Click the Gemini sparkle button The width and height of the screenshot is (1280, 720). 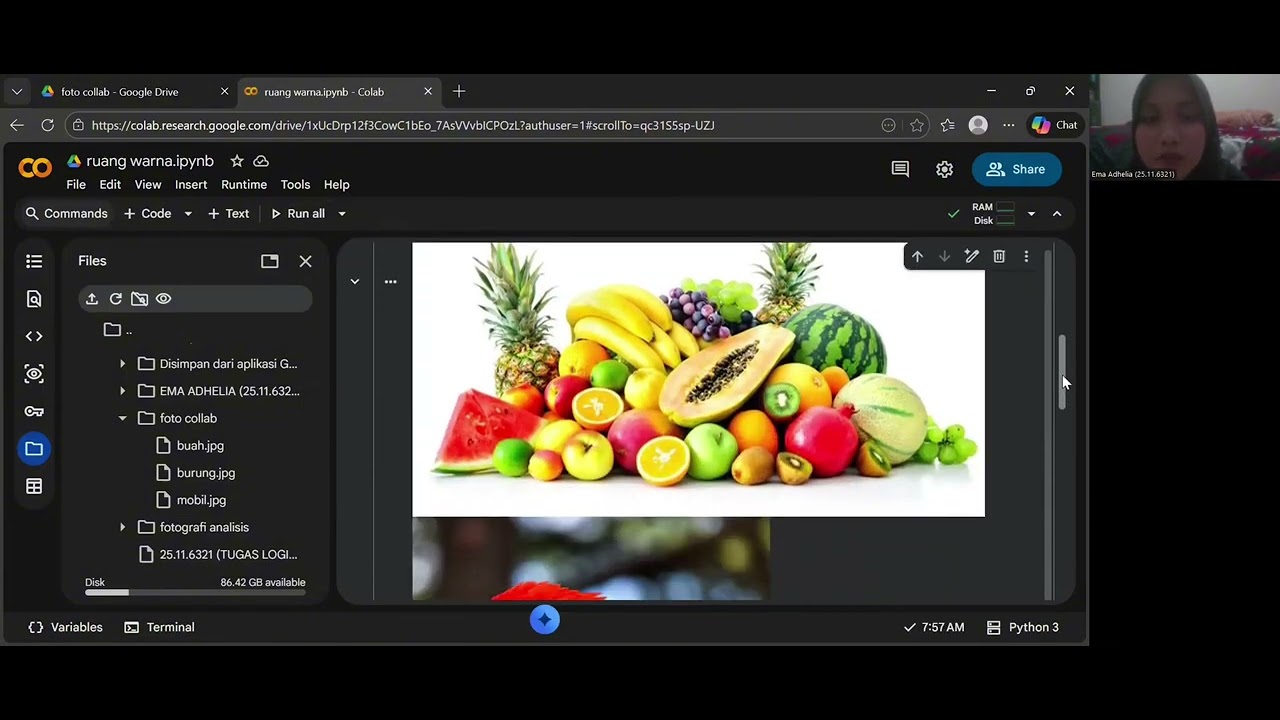coord(545,620)
